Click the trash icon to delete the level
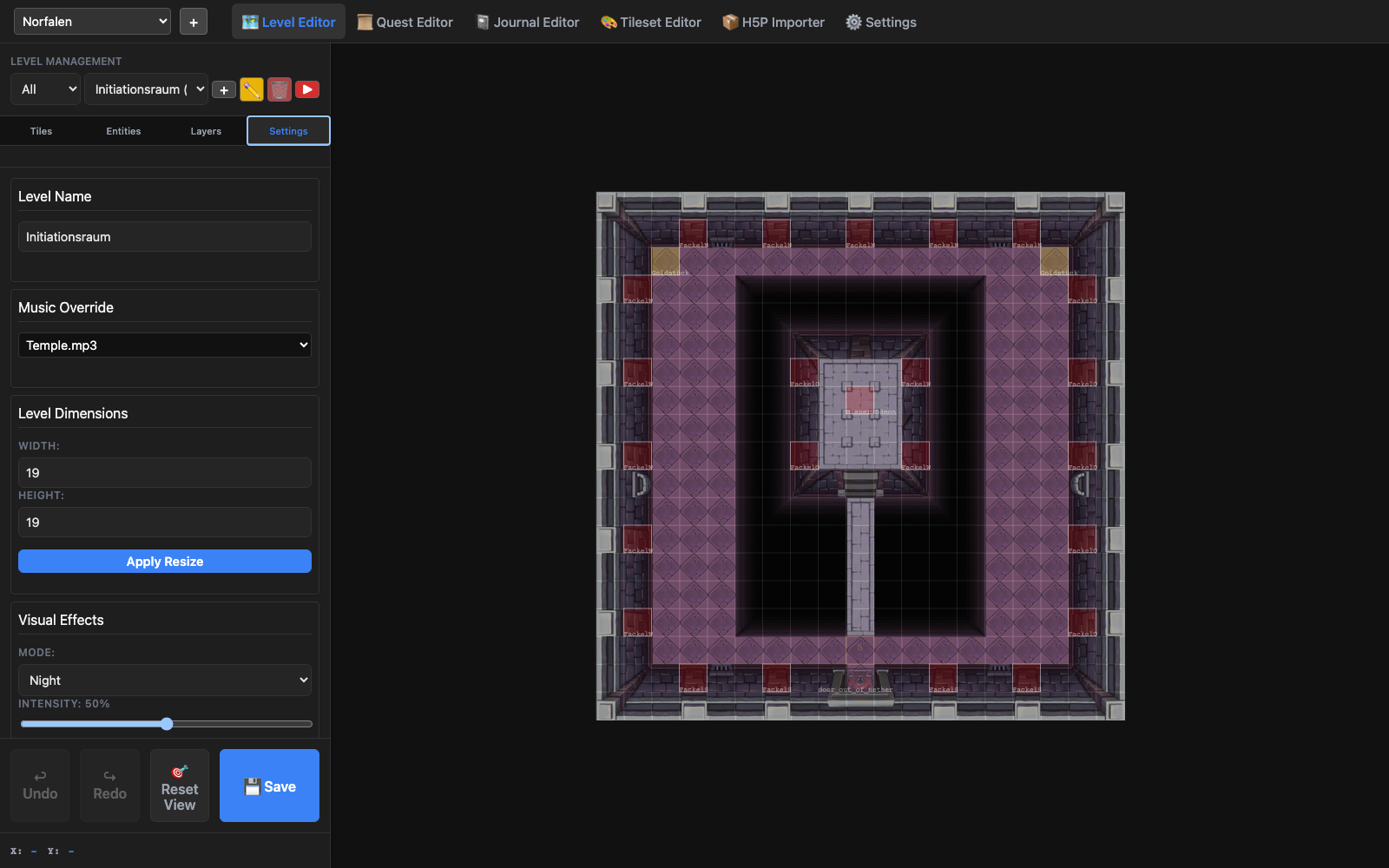Image resolution: width=1389 pixels, height=868 pixels. pos(279,89)
